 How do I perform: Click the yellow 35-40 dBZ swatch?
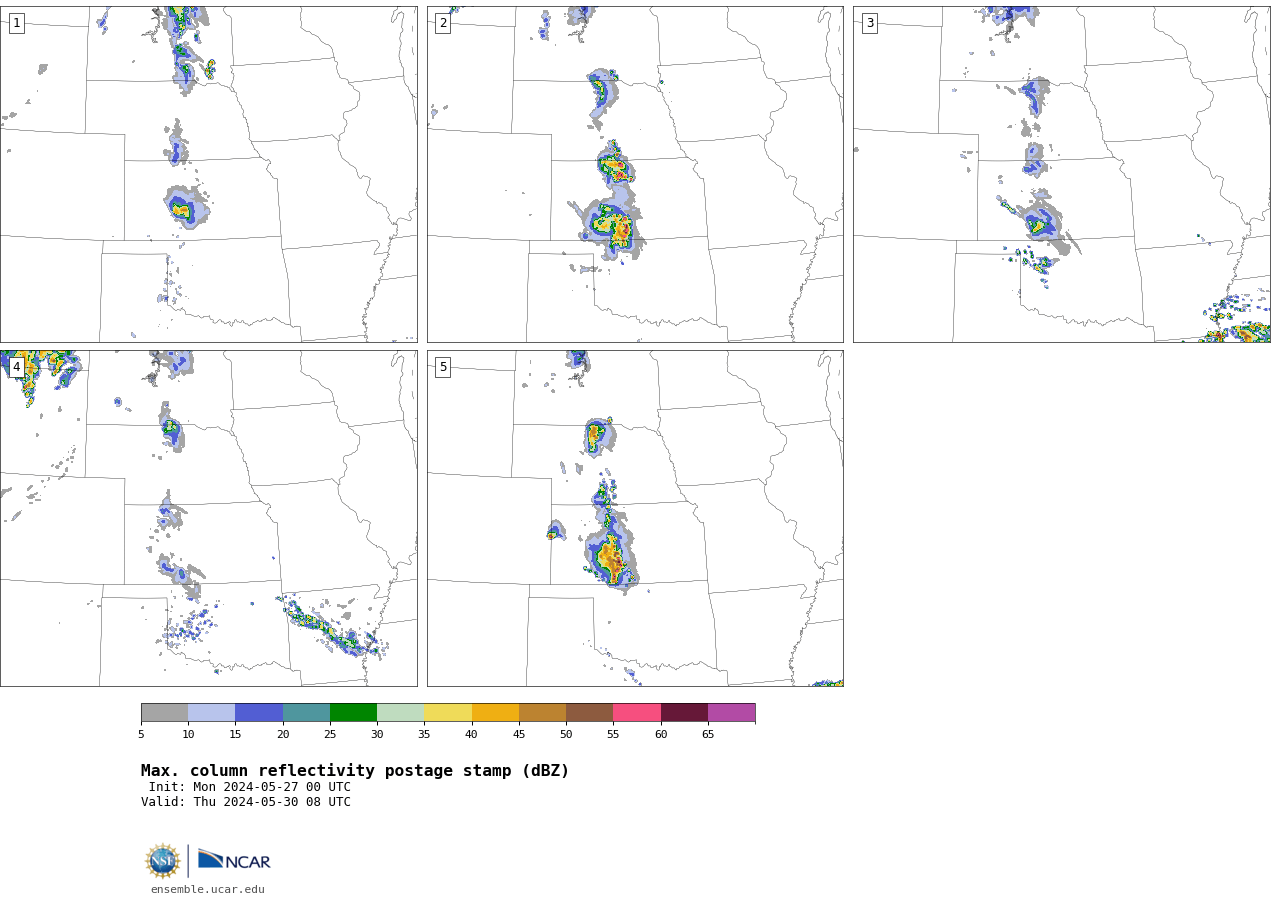(x=448, y=713)
